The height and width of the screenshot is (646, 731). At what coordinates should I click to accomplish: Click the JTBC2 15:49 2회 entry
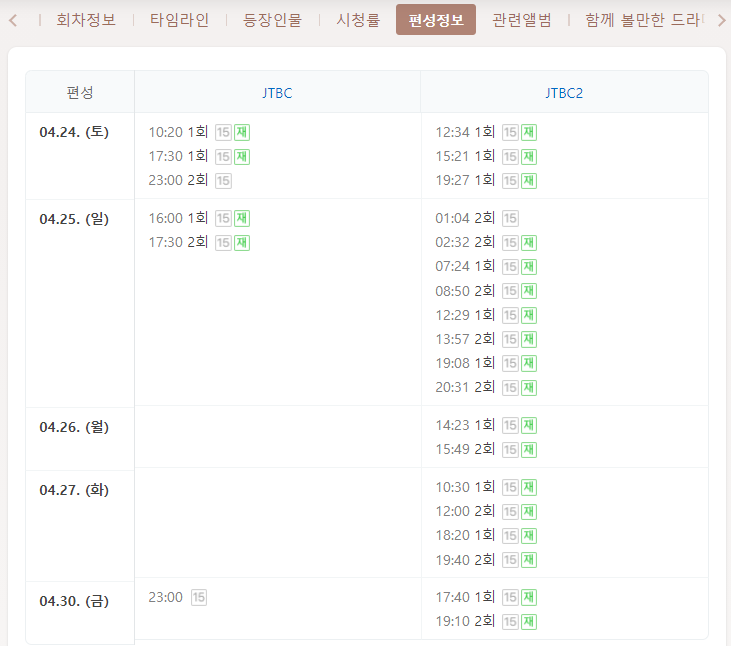[x=486, y=449]
